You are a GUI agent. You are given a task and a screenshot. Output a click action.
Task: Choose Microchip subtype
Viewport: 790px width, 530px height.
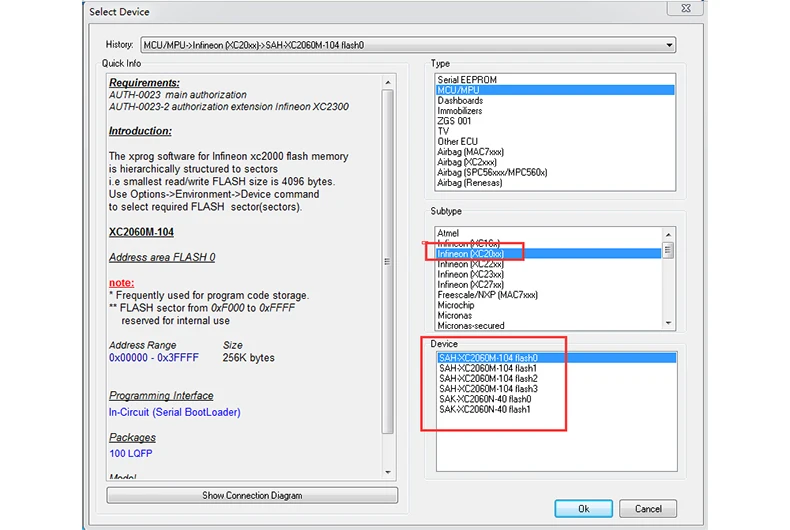click(x=548, y=305)
